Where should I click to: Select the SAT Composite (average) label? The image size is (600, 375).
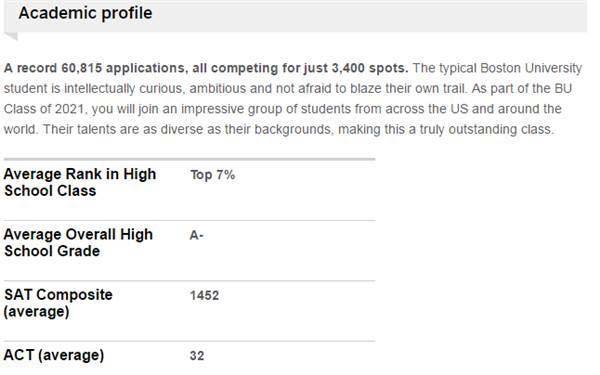(x=58, y=303)
